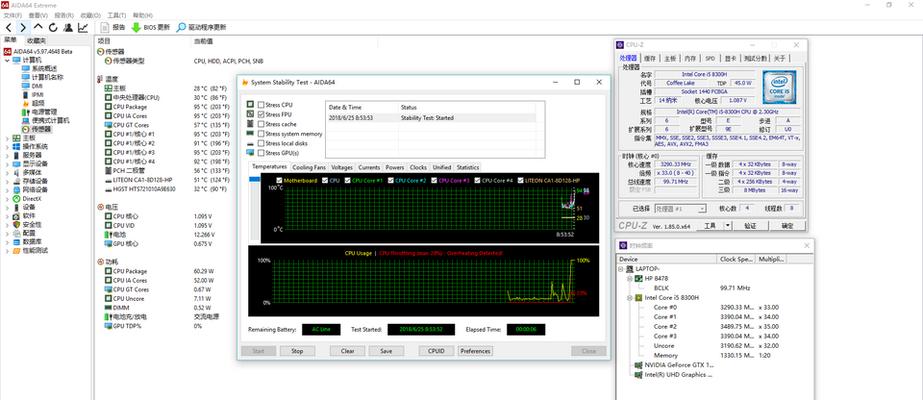The width and height of the screenshot is (923, 400).
Task: Select 便携式计算机 tree item
Action: coord(51,120)
